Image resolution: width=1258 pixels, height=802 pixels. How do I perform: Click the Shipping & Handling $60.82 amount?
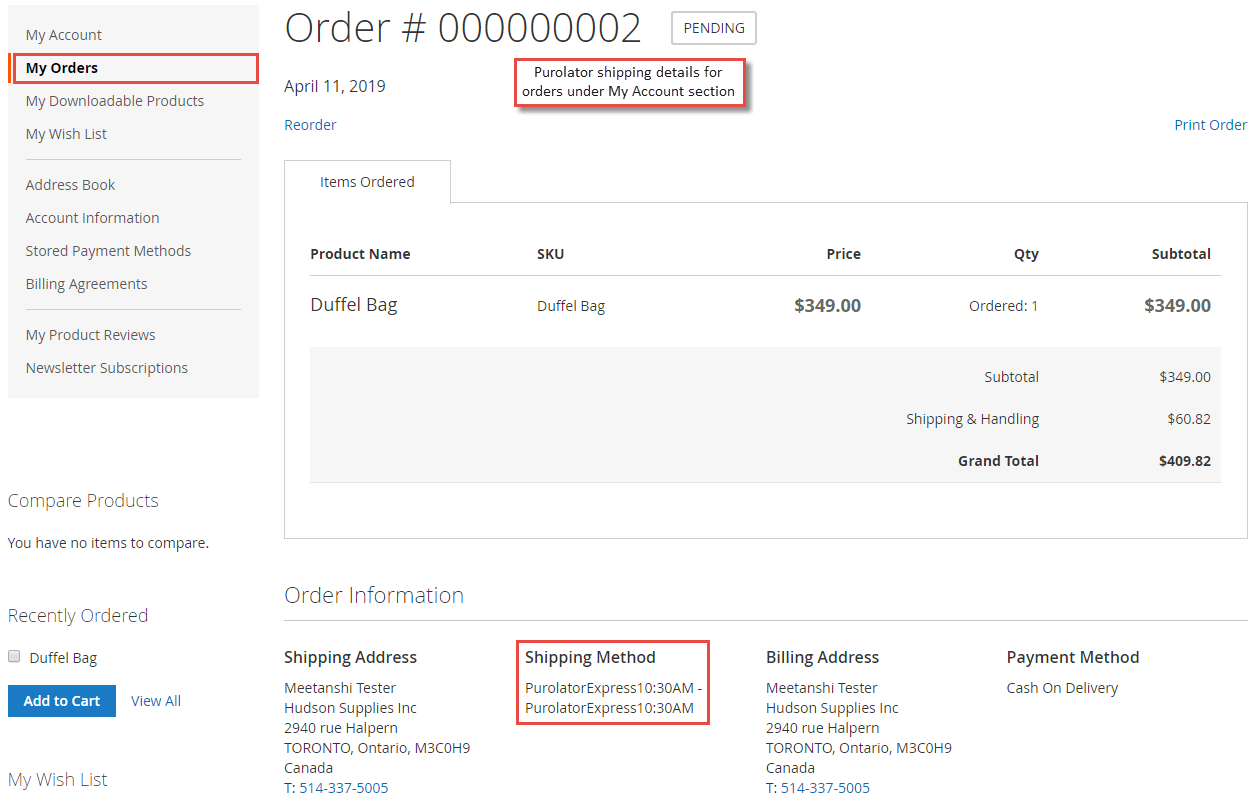pos(1189,419)
